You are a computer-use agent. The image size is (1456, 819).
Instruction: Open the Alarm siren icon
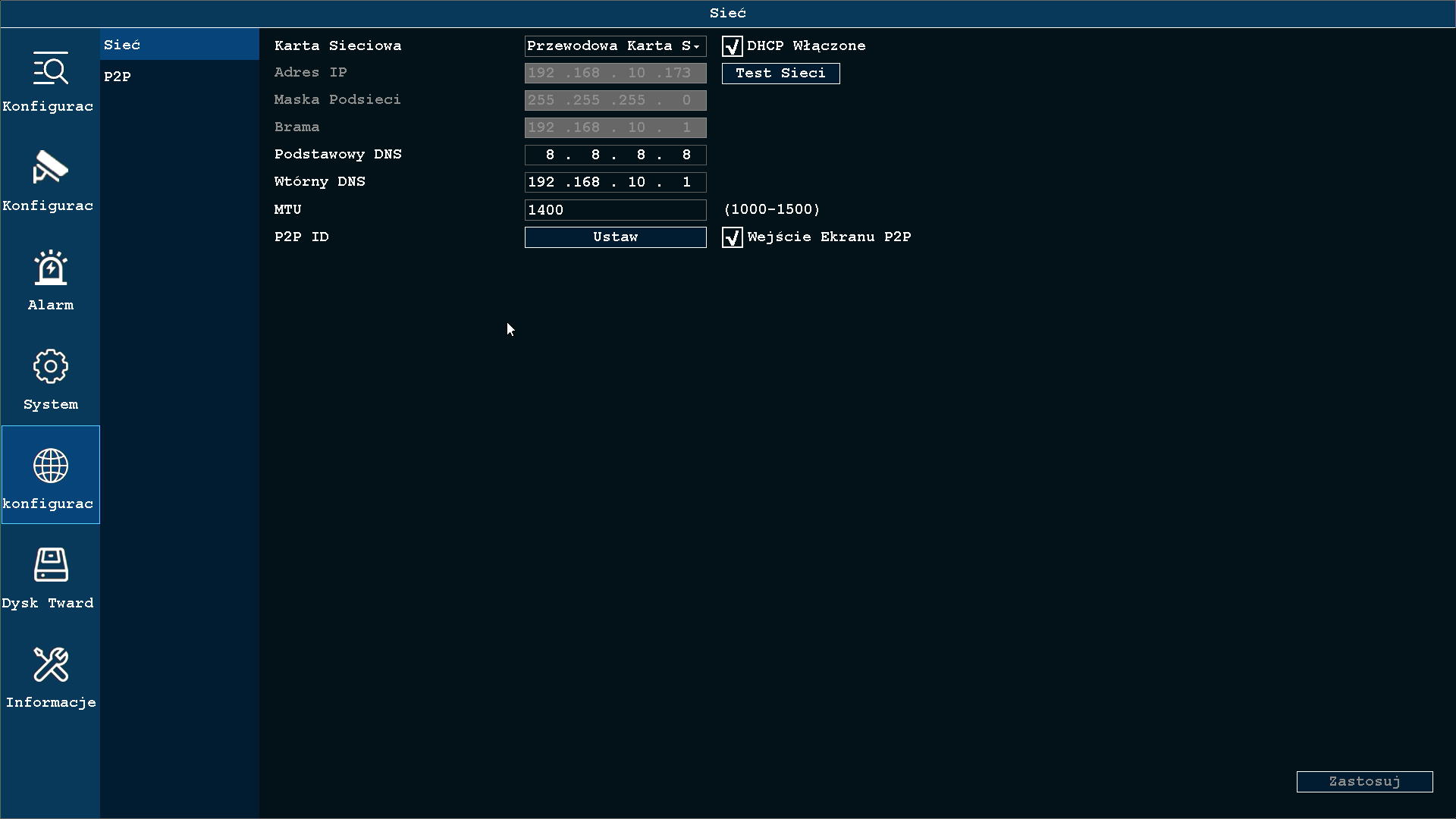point(51,267)
